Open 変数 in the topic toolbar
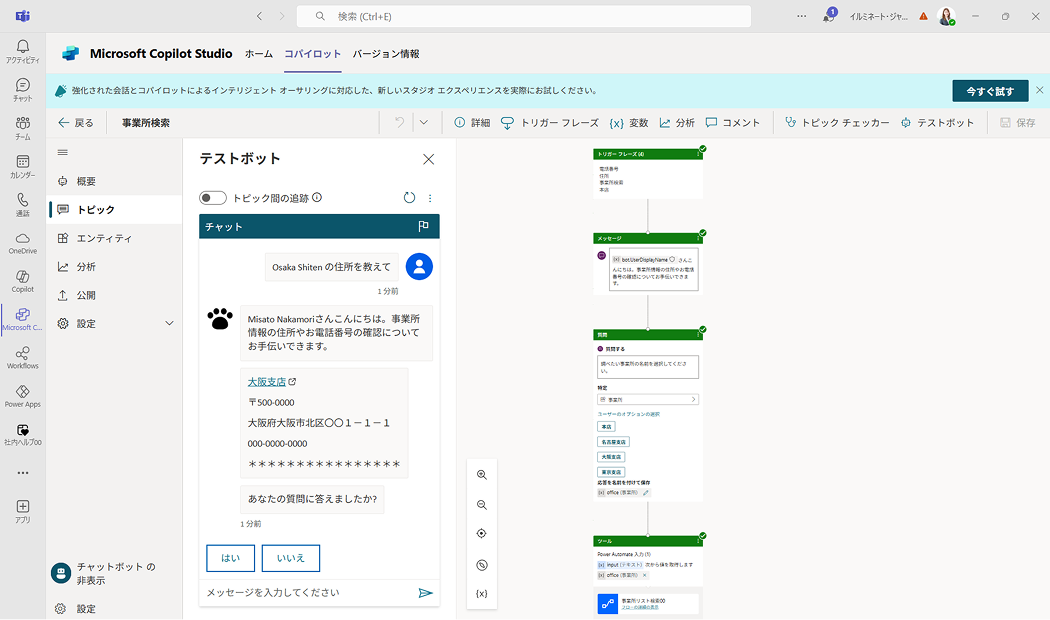 tap(629, 123)
